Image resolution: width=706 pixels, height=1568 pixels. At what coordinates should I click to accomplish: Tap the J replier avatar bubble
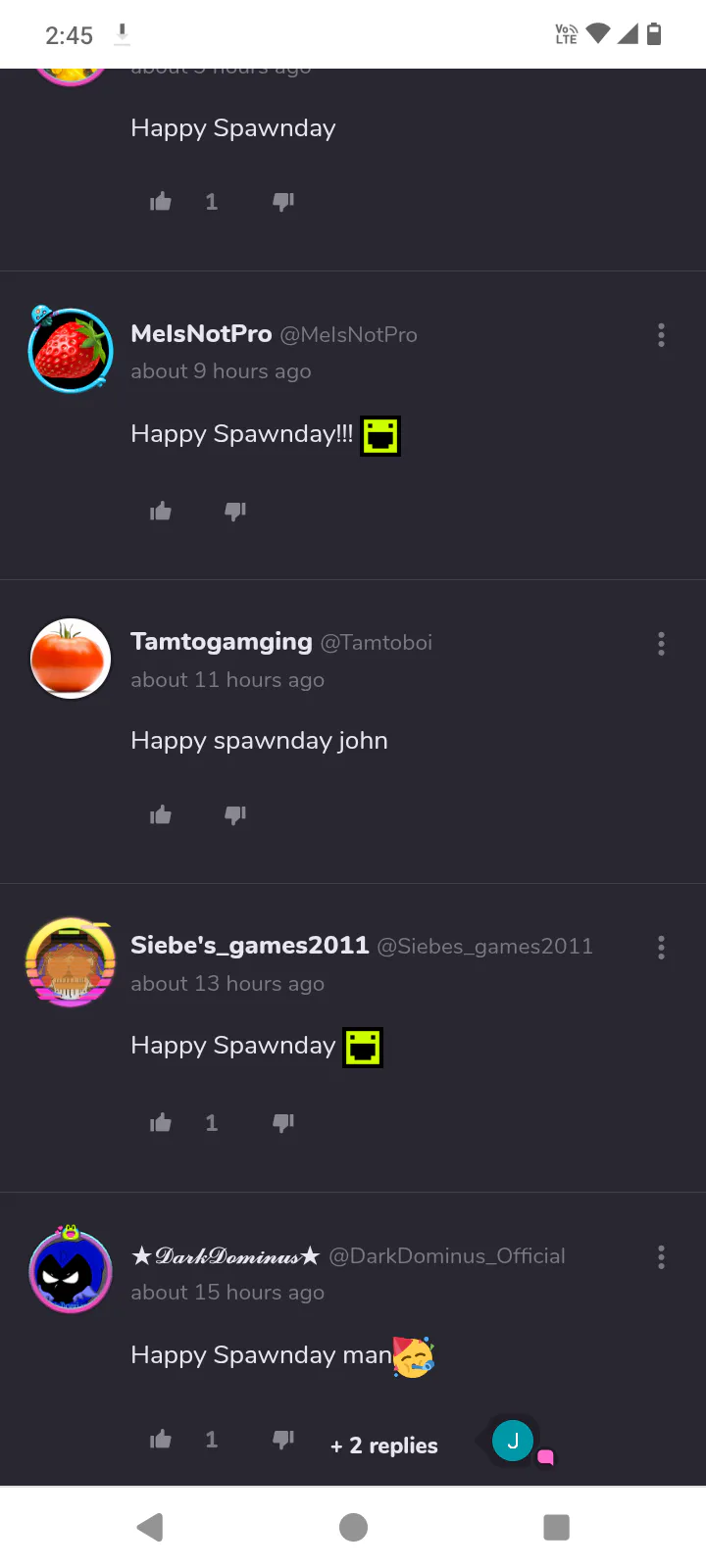[513, 1441]
